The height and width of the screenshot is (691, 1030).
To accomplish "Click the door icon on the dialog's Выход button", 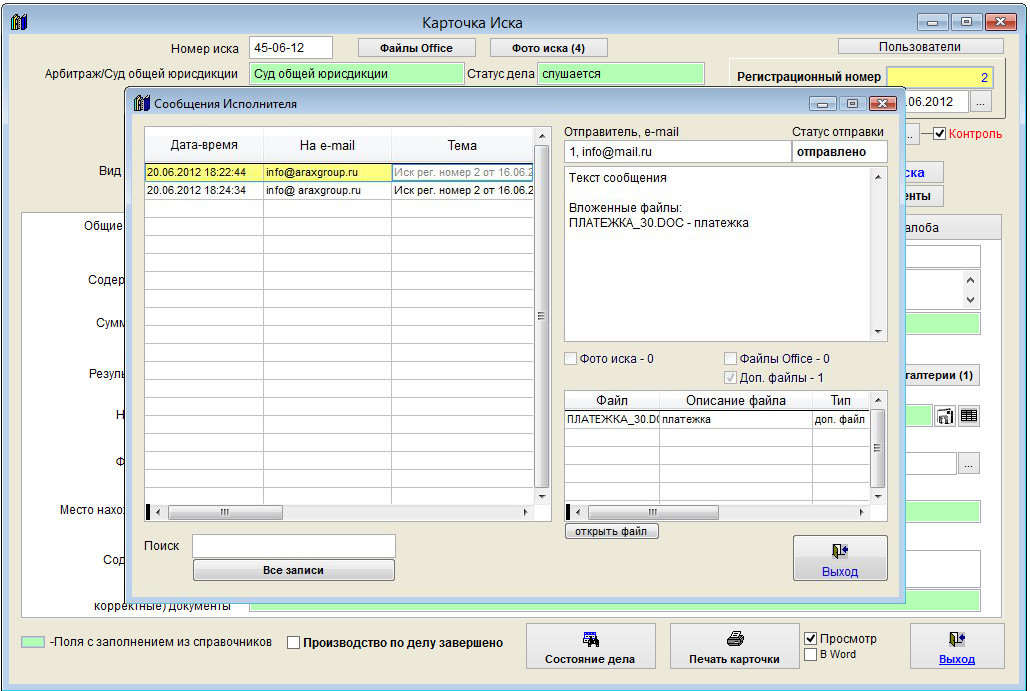I will click(x=840, y=551).
